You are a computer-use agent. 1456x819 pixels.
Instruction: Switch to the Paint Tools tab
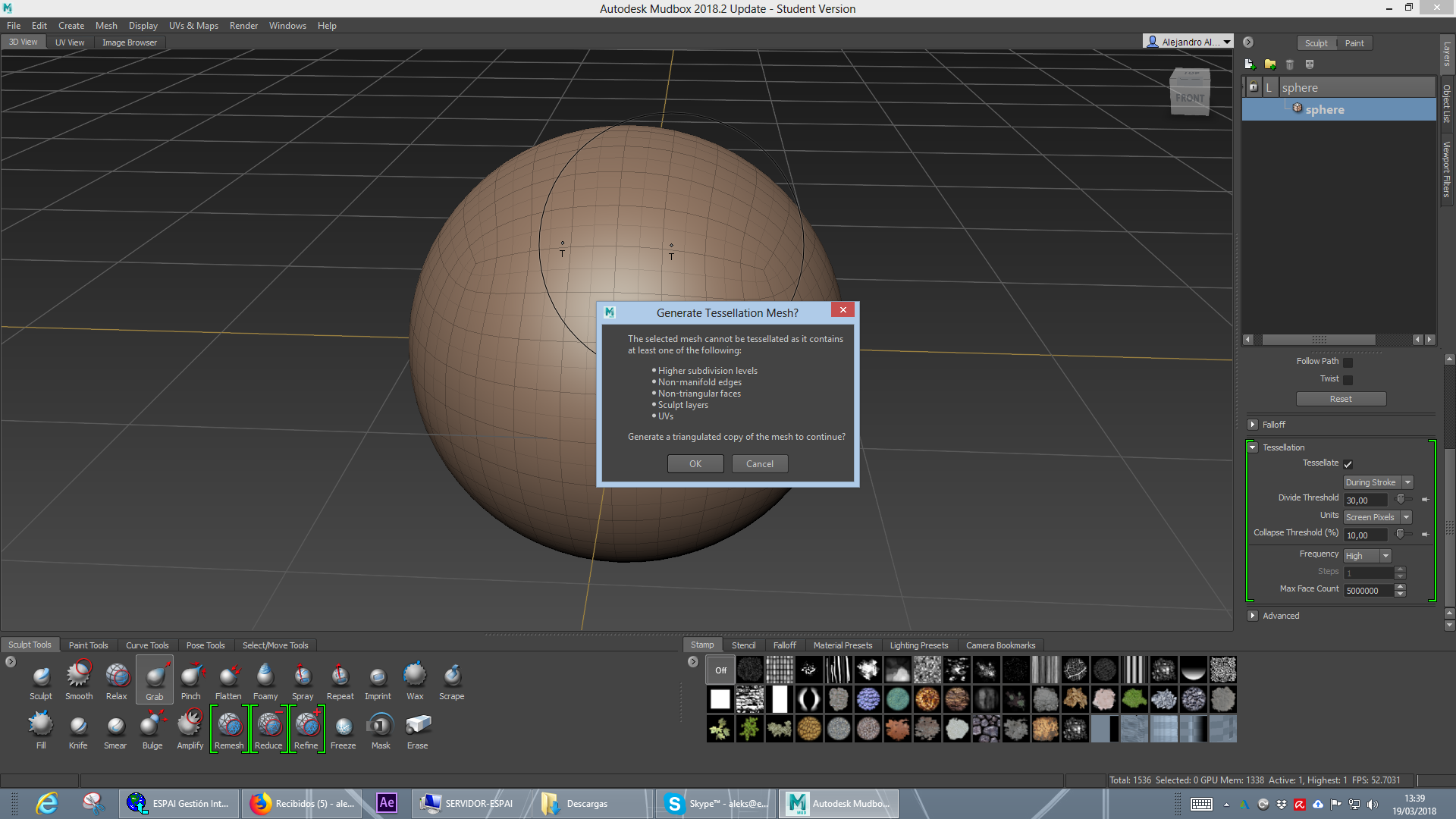coord(88,645)
